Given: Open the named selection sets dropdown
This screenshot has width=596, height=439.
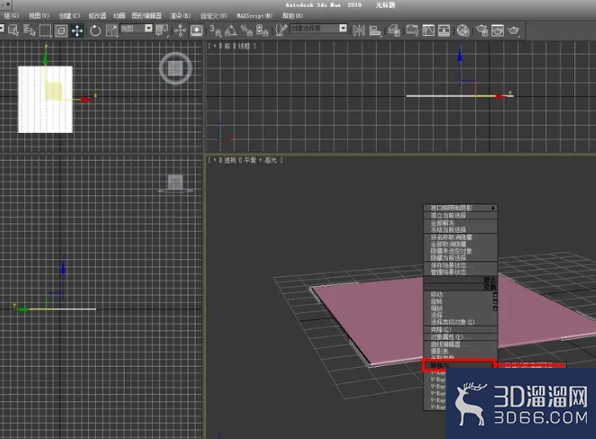Looking at the screenshot, I should (x=319, y=29).
